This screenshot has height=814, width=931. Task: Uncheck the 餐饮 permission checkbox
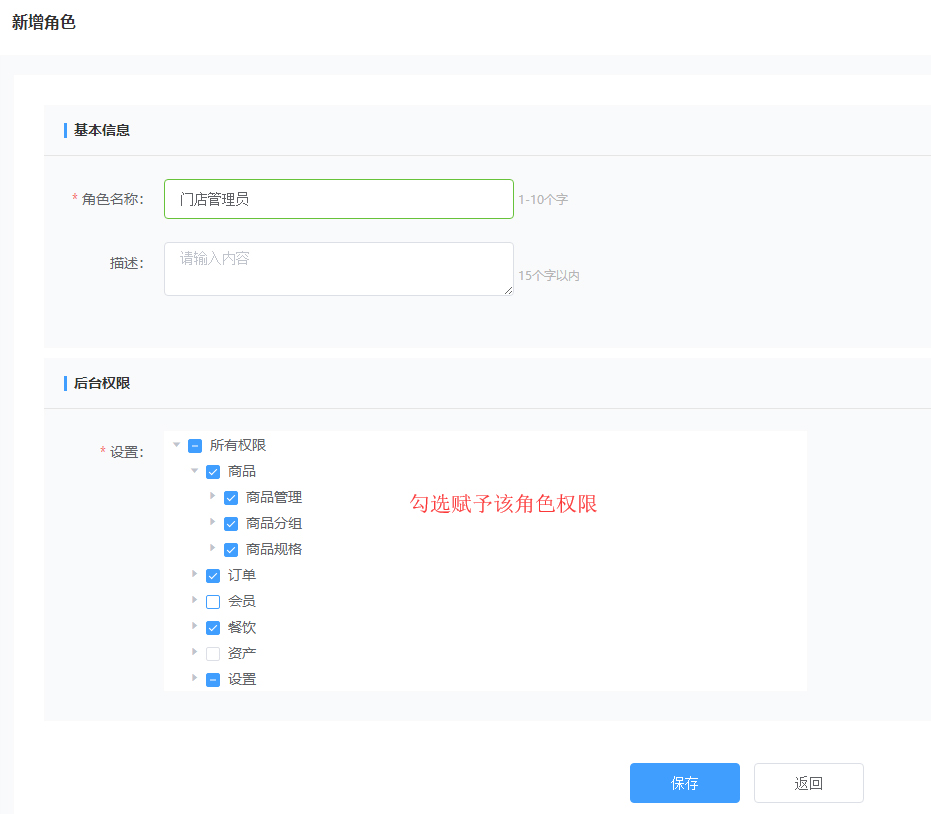pyautogui.click(x=213, y=628)
